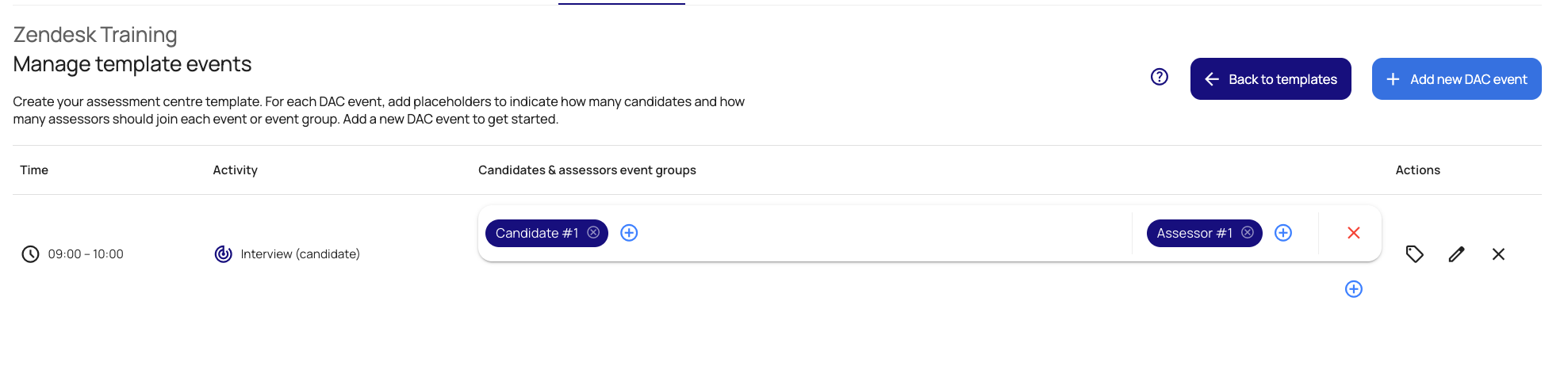The width and height of the screenshot is (1568, 385).
Task: Click the clock icon beside 09:00
Action: [x=30, y=254]
